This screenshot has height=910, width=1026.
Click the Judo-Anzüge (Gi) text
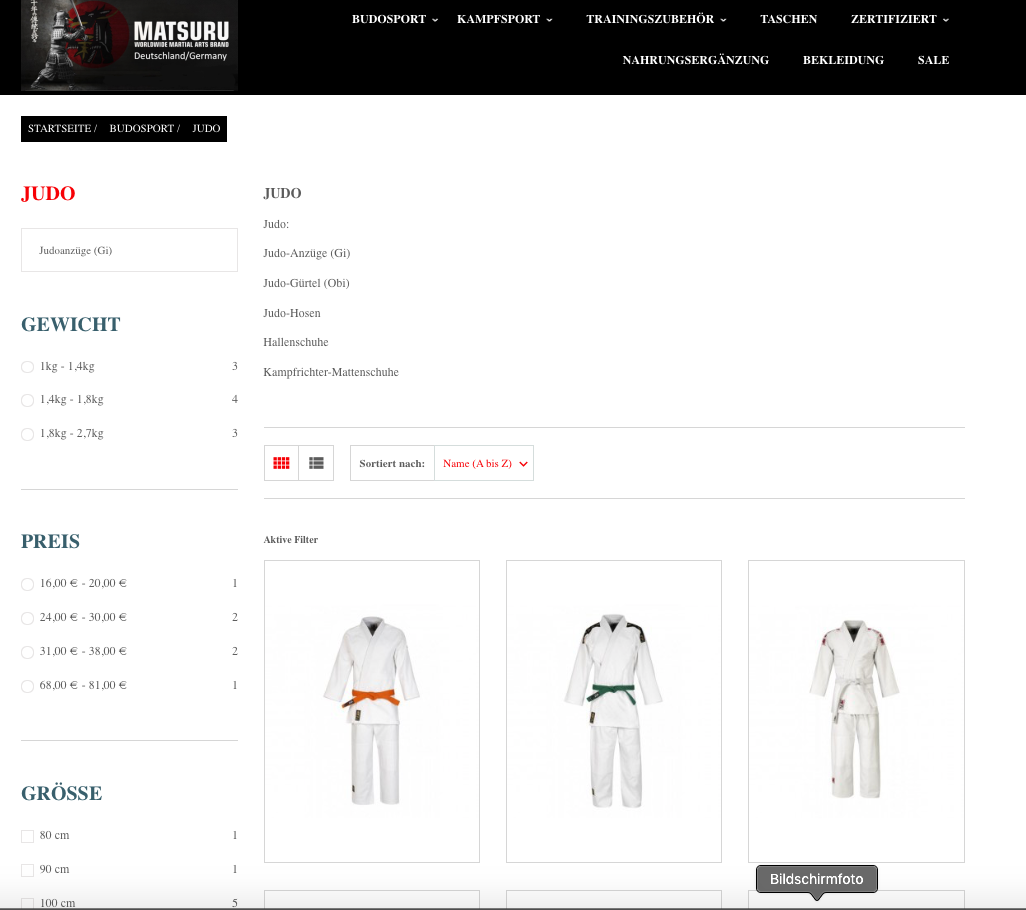(306, 253)
